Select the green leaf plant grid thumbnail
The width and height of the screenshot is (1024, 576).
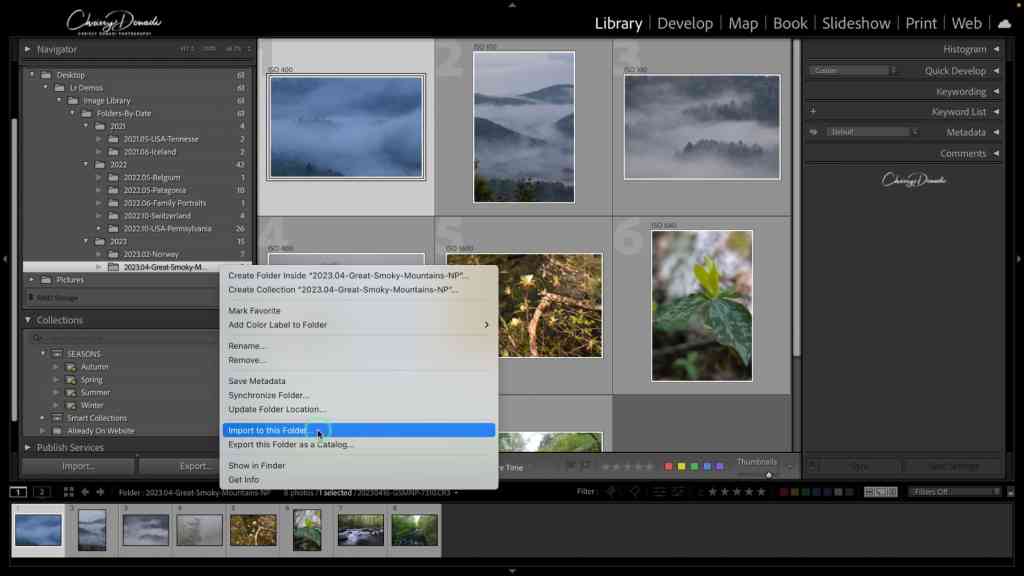701,306
